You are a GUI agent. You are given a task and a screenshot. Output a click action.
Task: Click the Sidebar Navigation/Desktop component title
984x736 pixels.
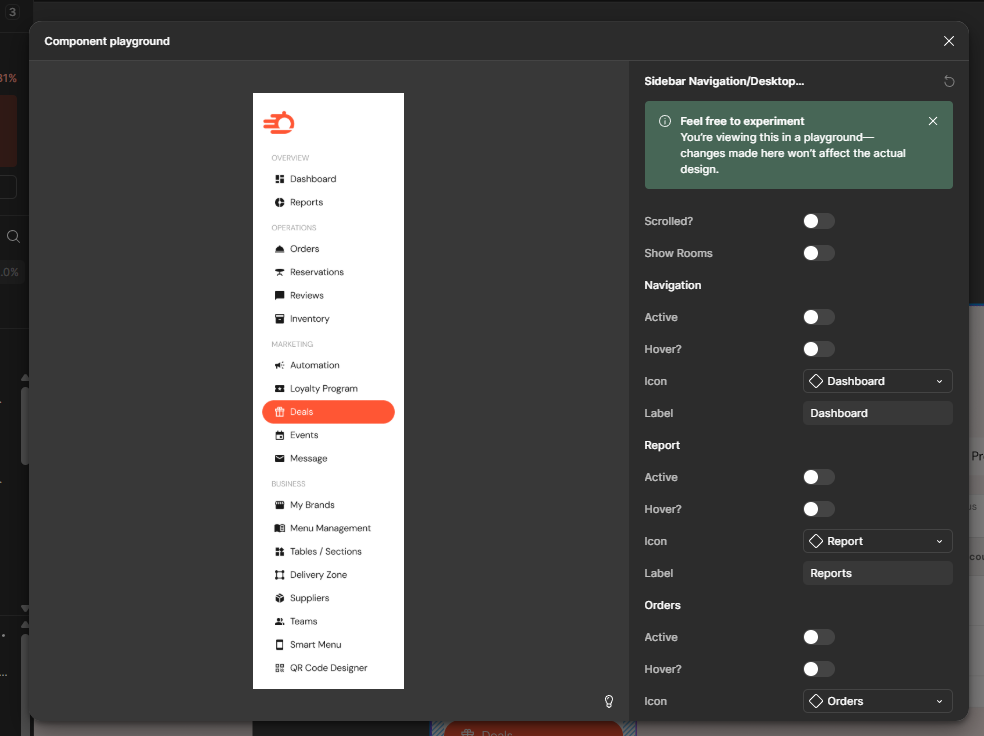(724, 81)
